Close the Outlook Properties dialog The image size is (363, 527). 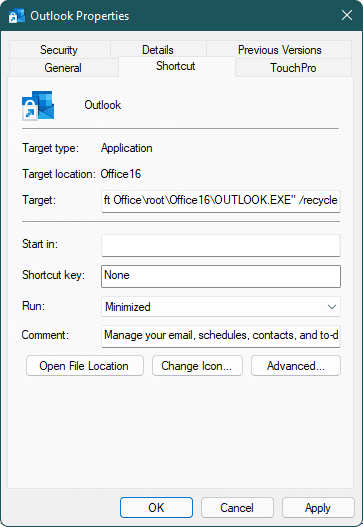click(347, 15)
